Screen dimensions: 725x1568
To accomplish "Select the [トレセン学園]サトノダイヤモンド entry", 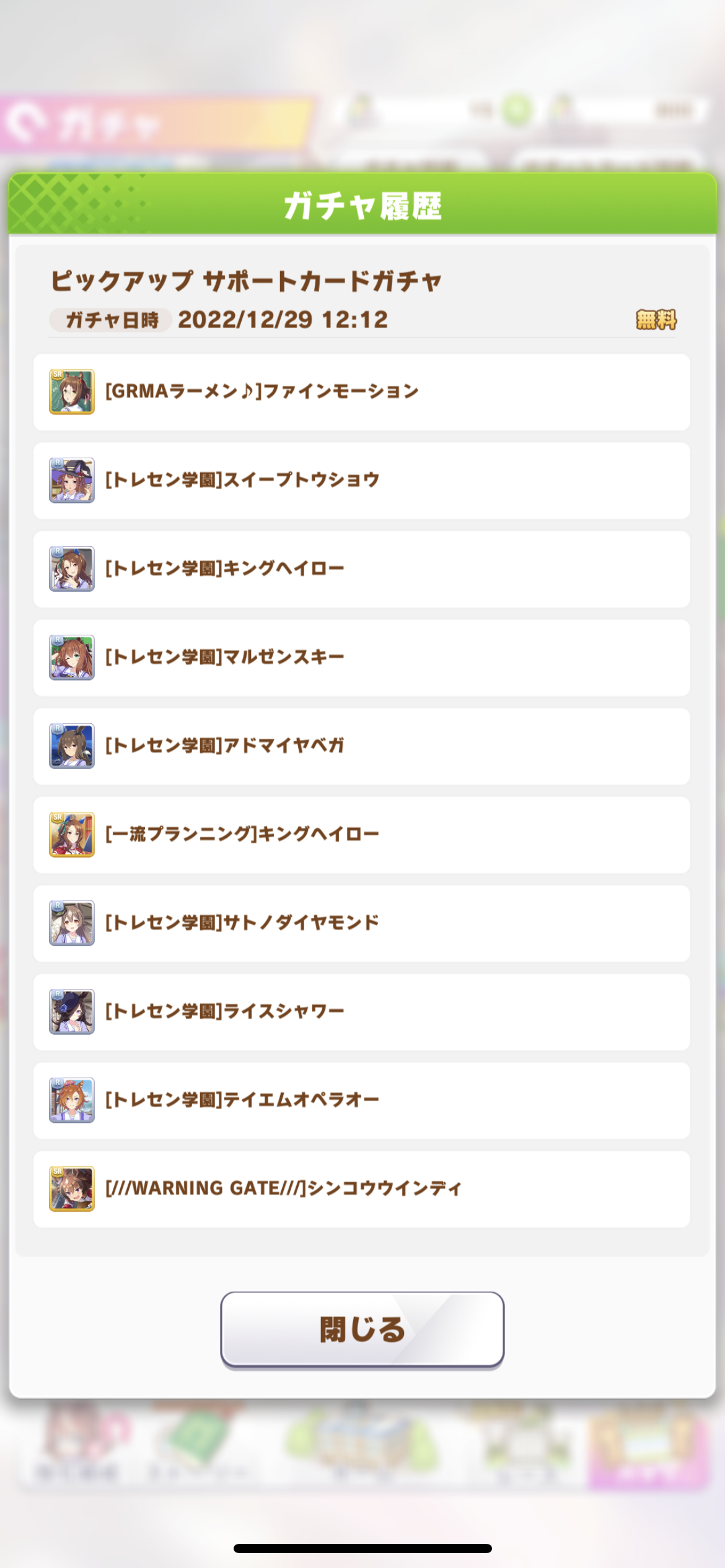I will coord(362,923).
